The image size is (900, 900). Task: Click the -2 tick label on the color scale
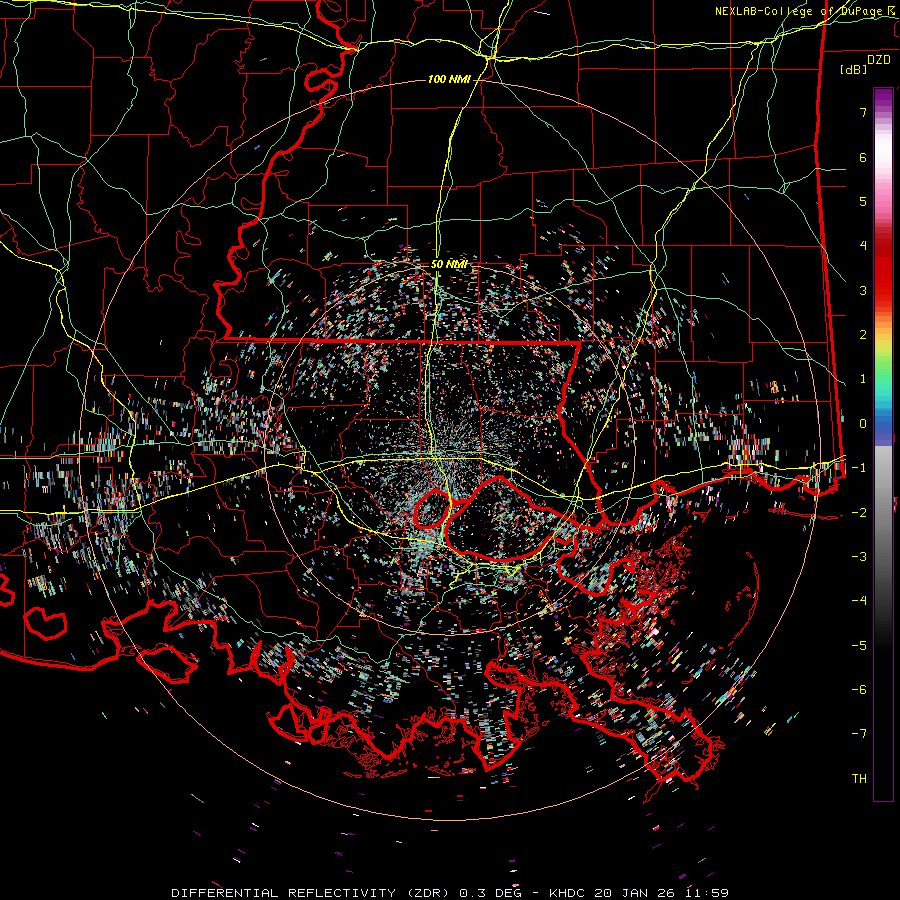[x=859, y=512]
